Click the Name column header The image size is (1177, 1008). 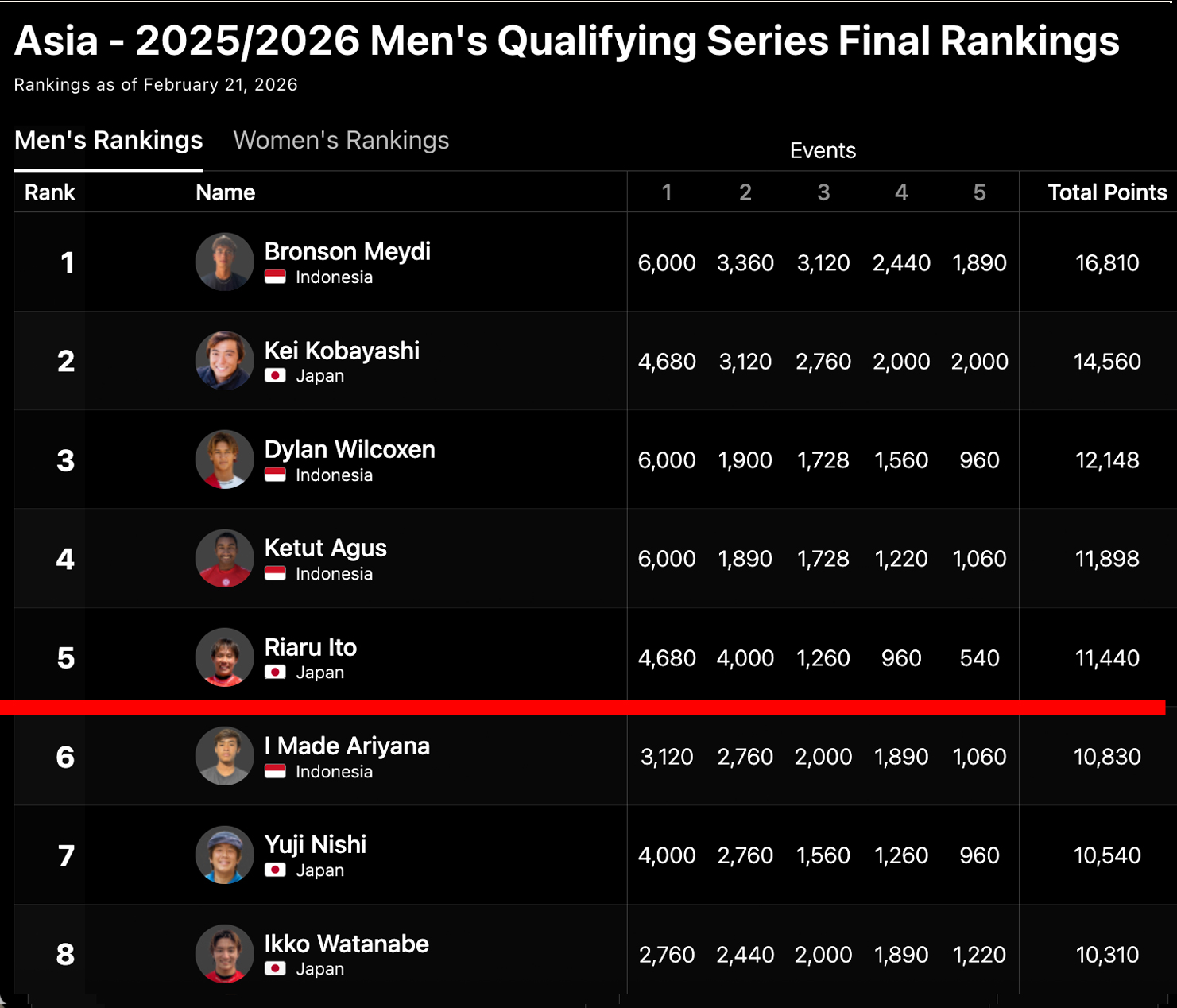(226, 192)
